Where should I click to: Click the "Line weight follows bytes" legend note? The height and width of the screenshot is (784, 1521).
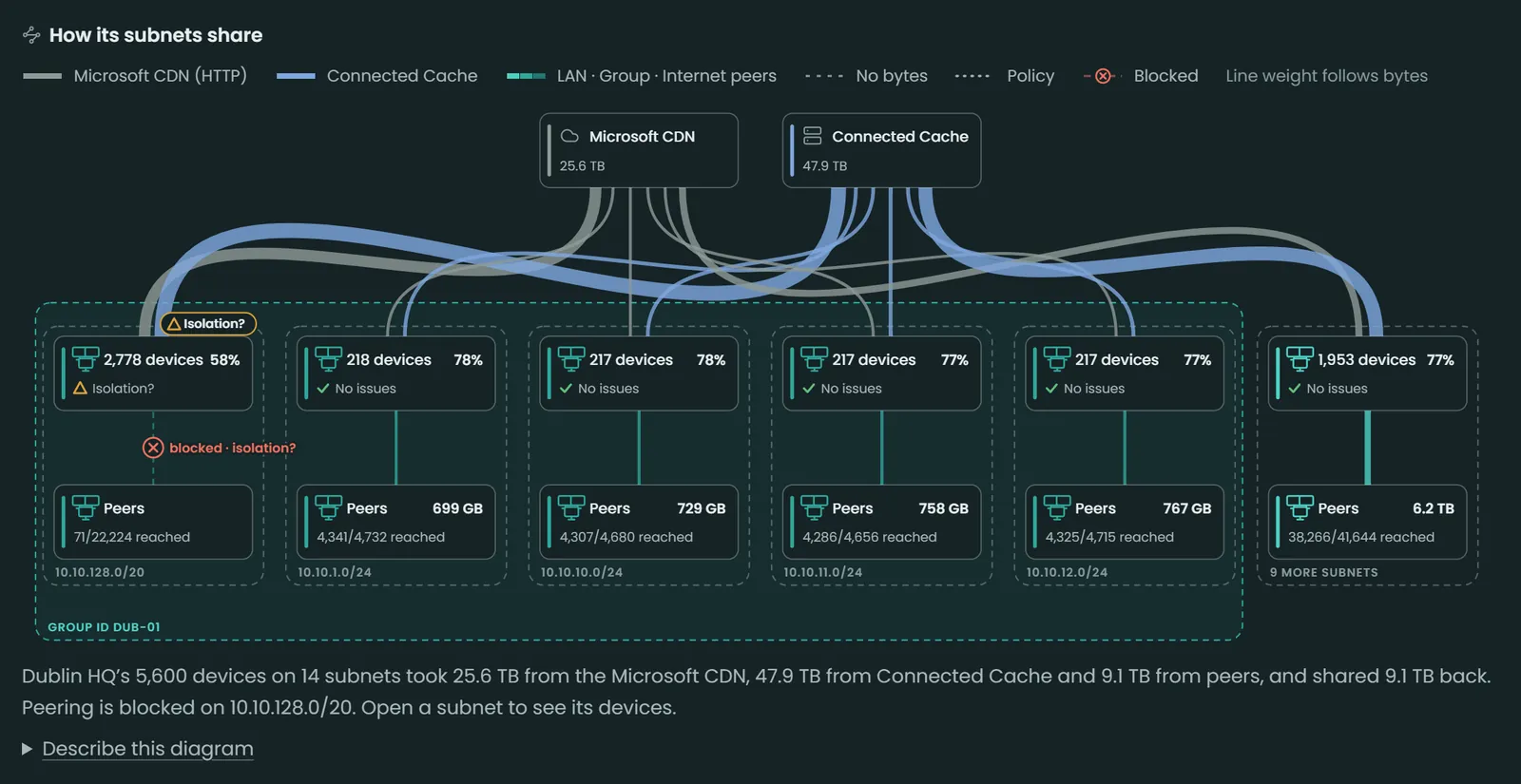[1326, 76]
